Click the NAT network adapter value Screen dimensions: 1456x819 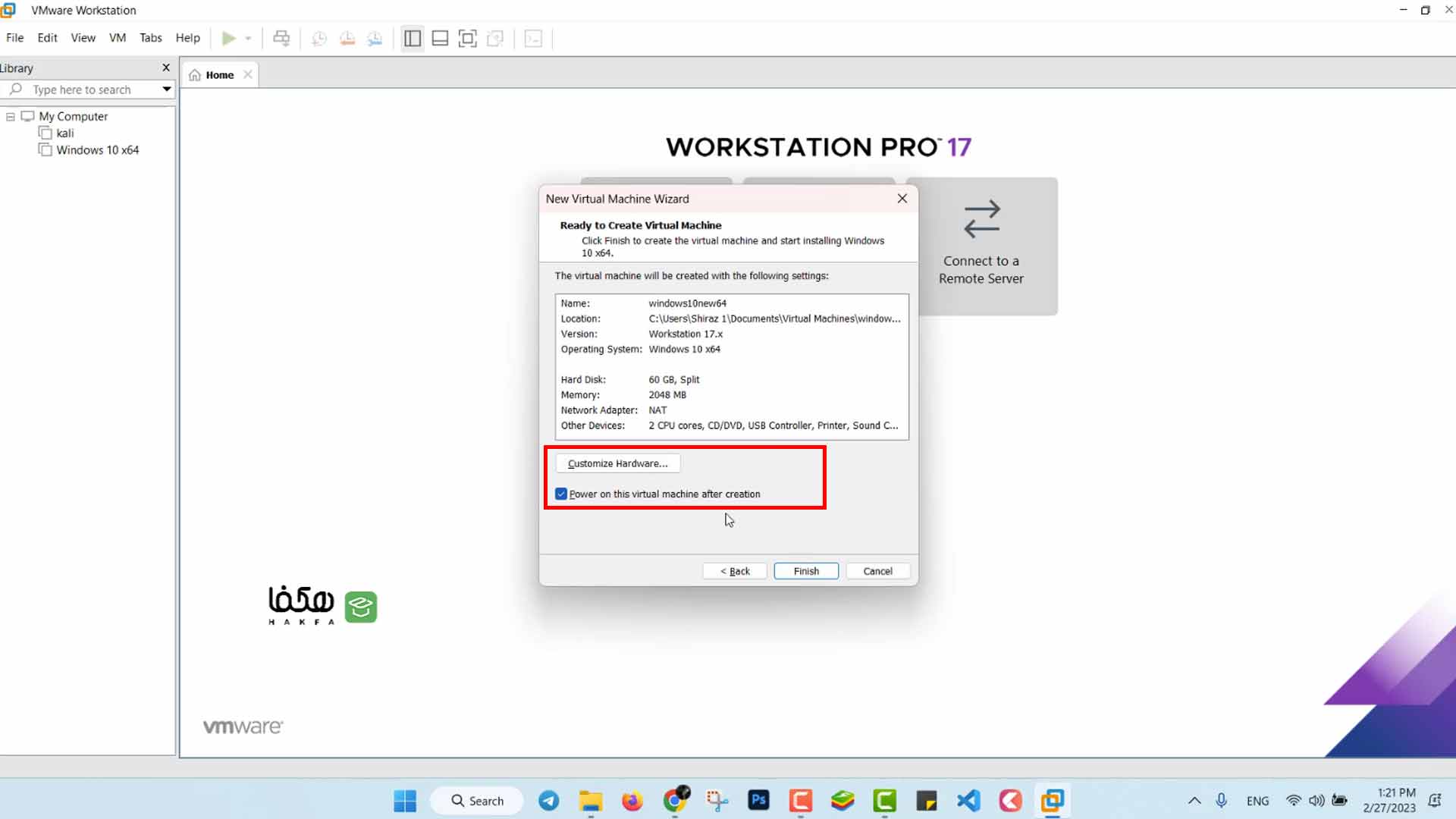[x=657, y=410]
